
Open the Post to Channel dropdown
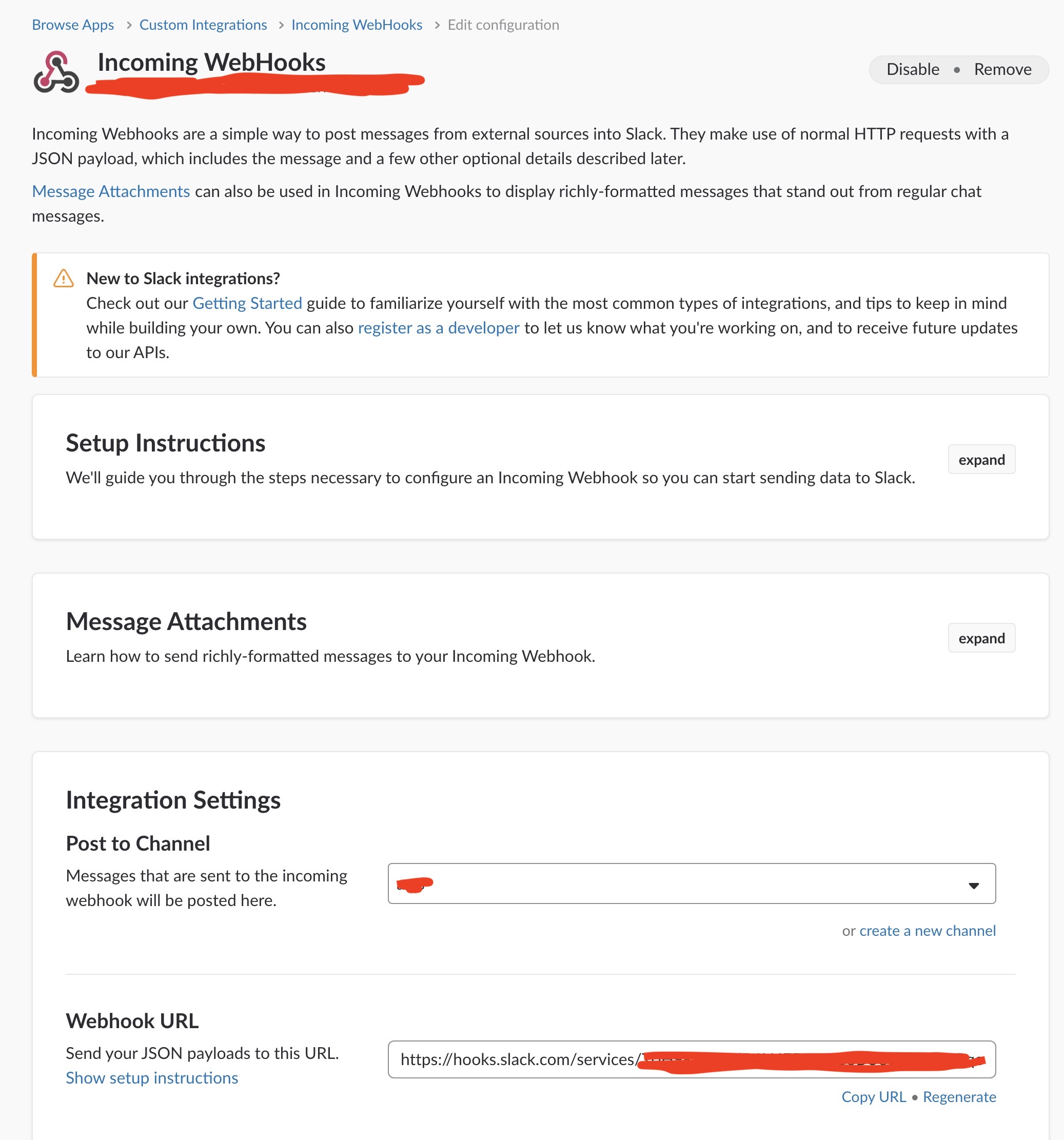coord(691,883)
